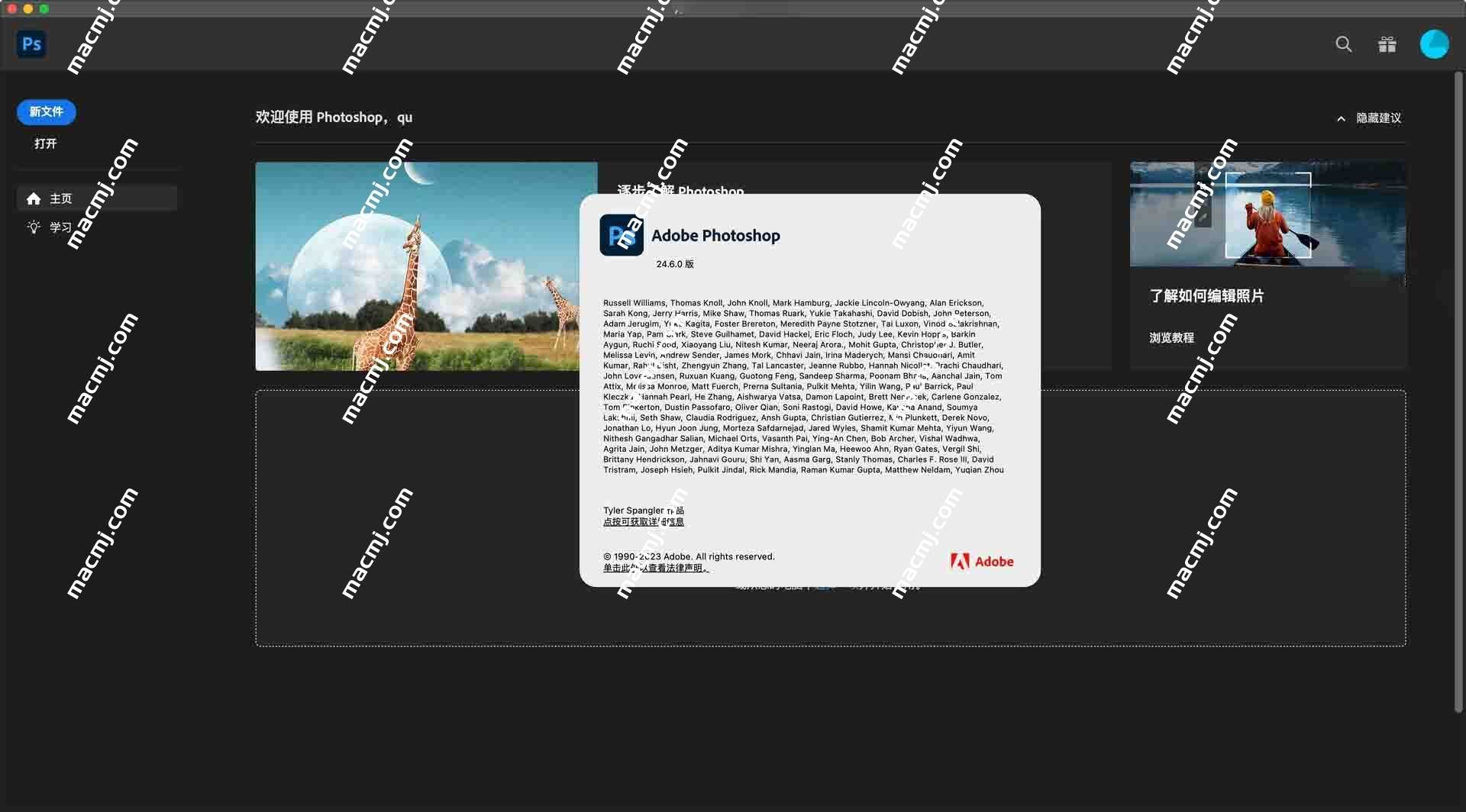This screenshot has width=1466, height=812.
Task: Click the Learn lightbulb icon in the sidebar
Action: (34, 227)
